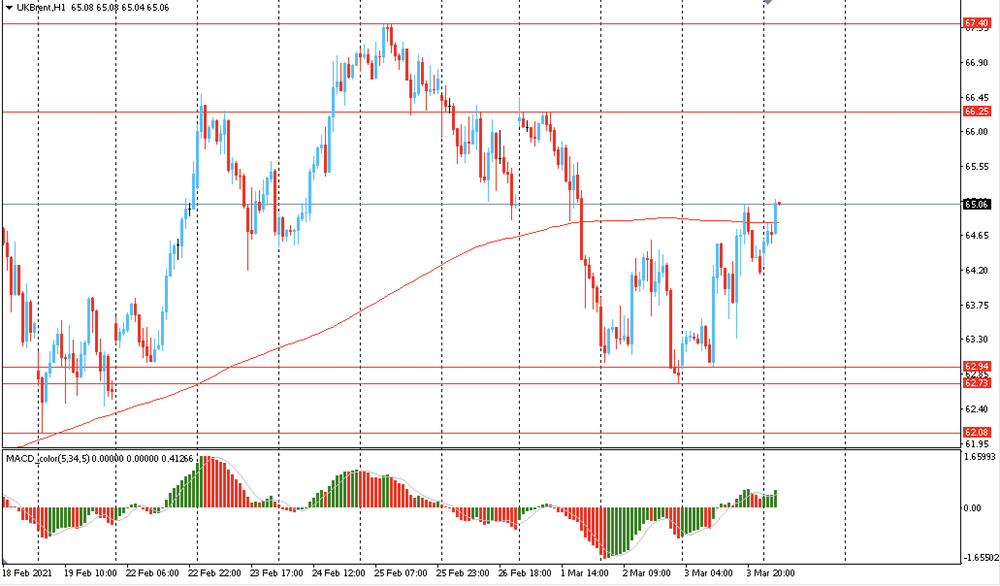Screen dimensions: 1000x586
Task: Click the 22 Feb 22:00 time label
Action: (215, 573)
